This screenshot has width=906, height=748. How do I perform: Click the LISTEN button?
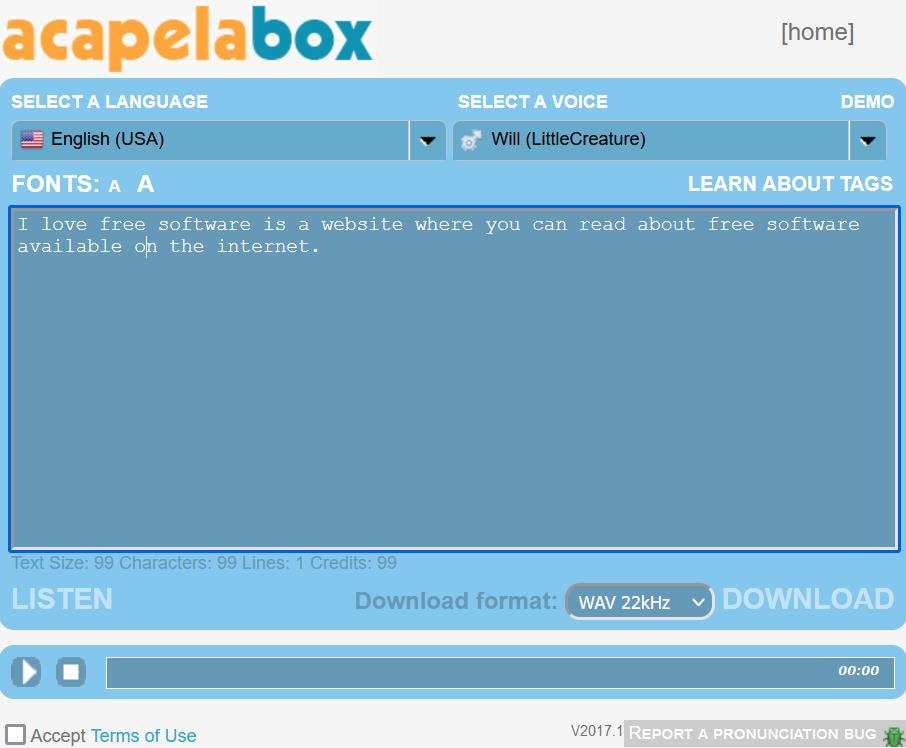[x=62, y=599]
